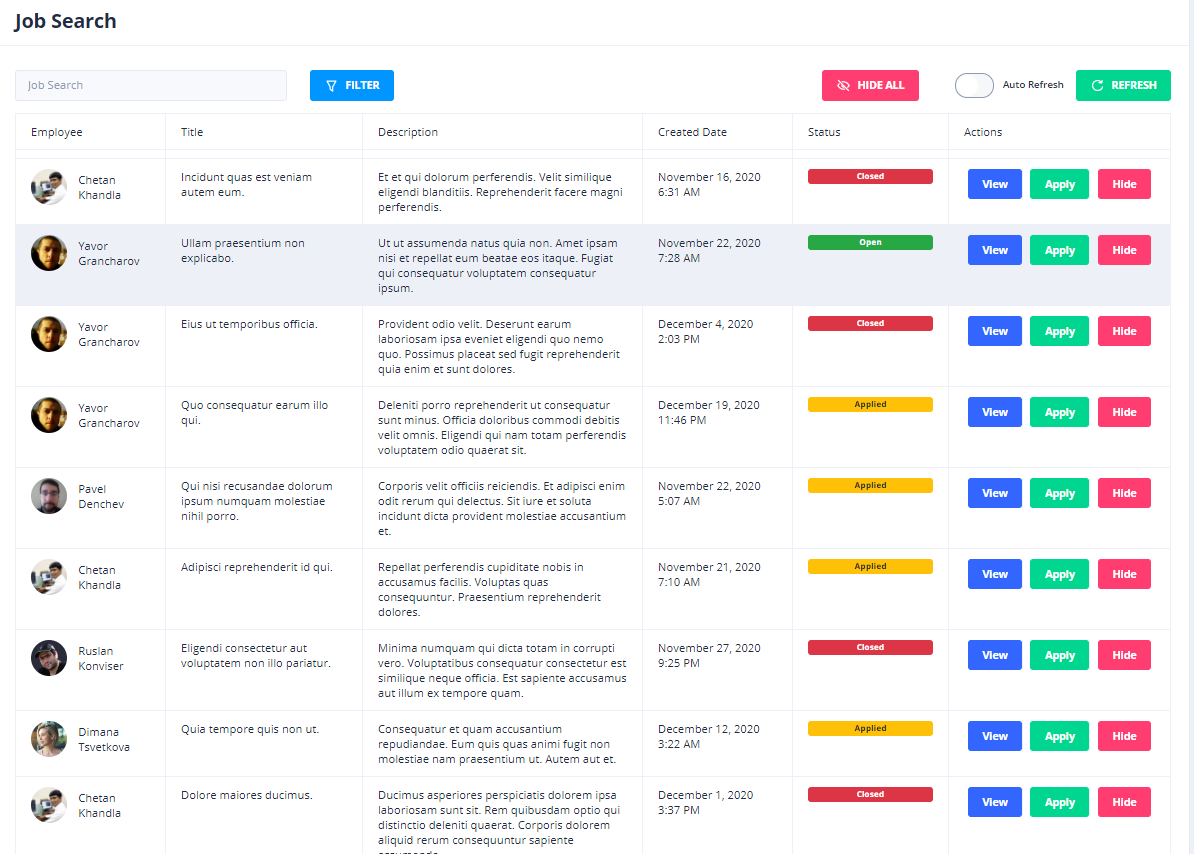Click the green Open status badge
This screenshot has height=854, width=1194.
coord(870,243)
